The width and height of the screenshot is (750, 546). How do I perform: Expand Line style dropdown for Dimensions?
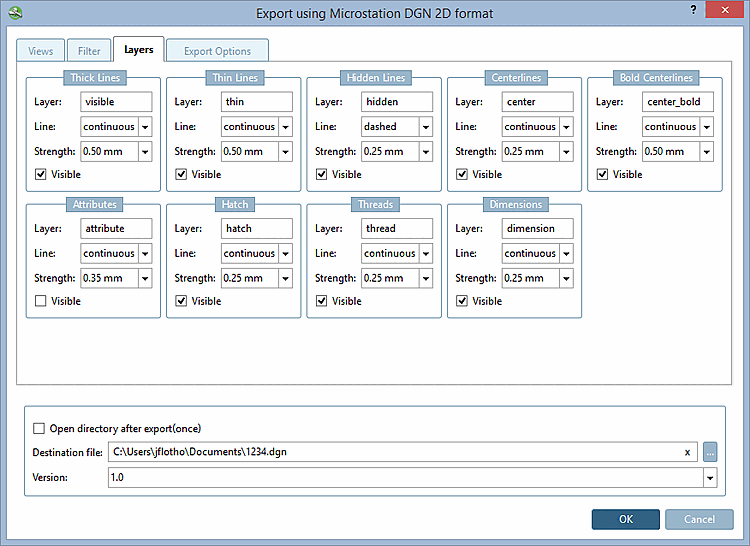click(x=566, y=254)
